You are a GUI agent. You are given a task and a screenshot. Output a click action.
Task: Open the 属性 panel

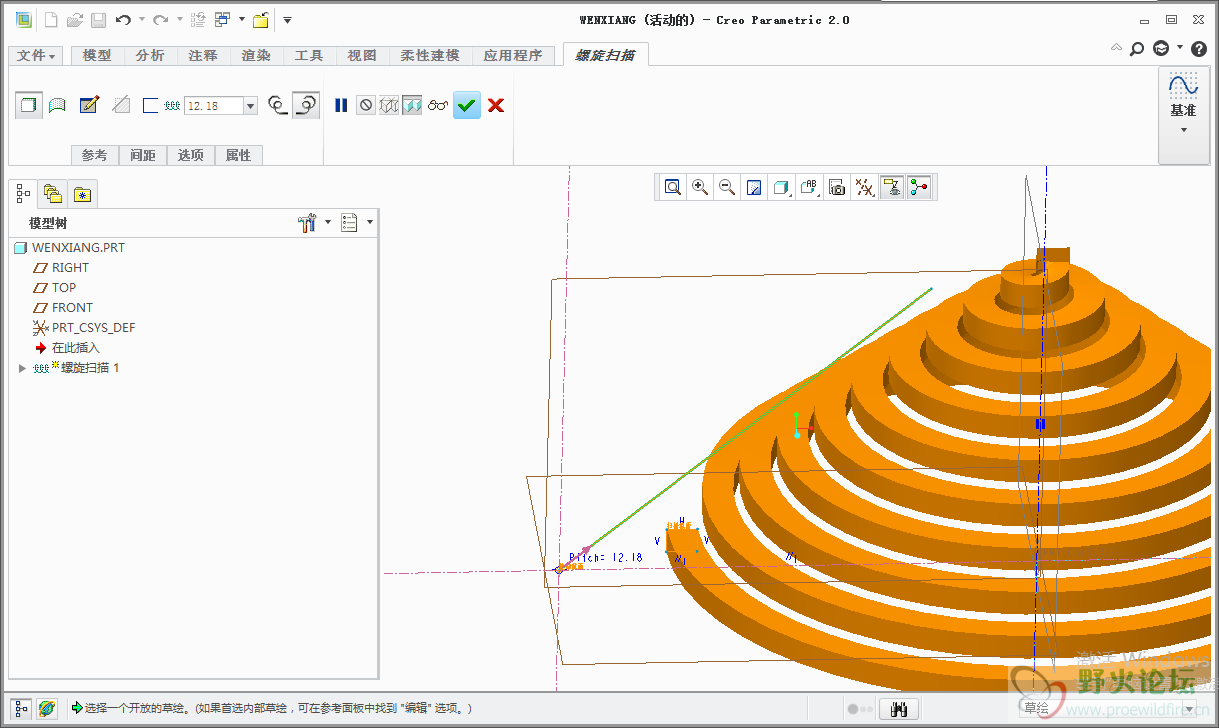point(238,155)
